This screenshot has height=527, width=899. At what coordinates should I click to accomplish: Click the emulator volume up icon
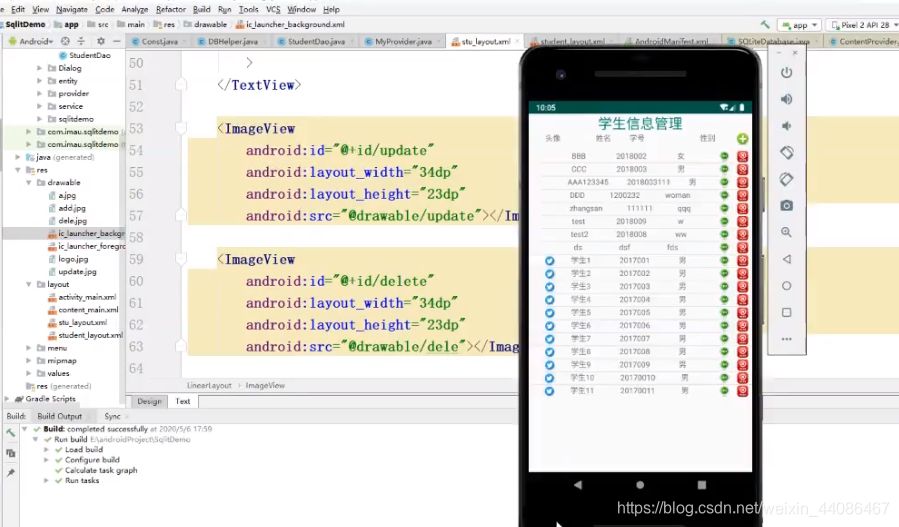[x=787, y=99]
